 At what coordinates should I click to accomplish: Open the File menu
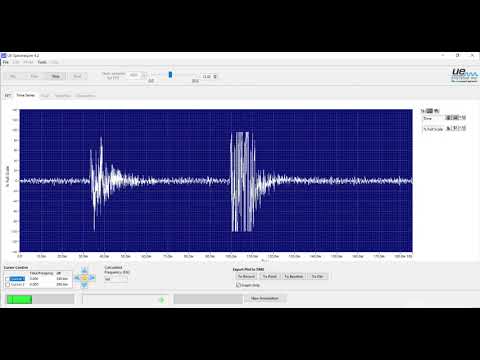pyautogui.click(x=6, y=62)
